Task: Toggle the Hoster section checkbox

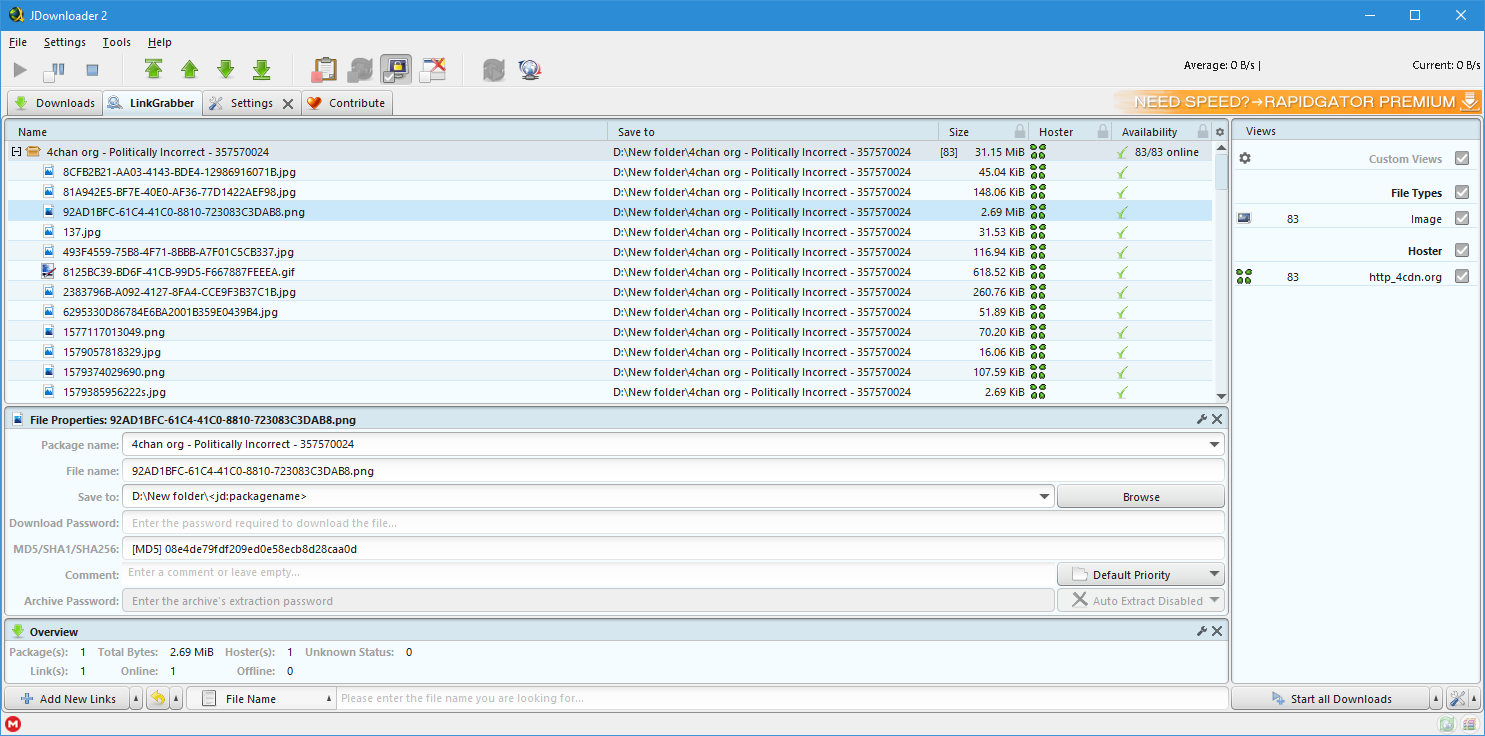Action: coord(1462,250)
